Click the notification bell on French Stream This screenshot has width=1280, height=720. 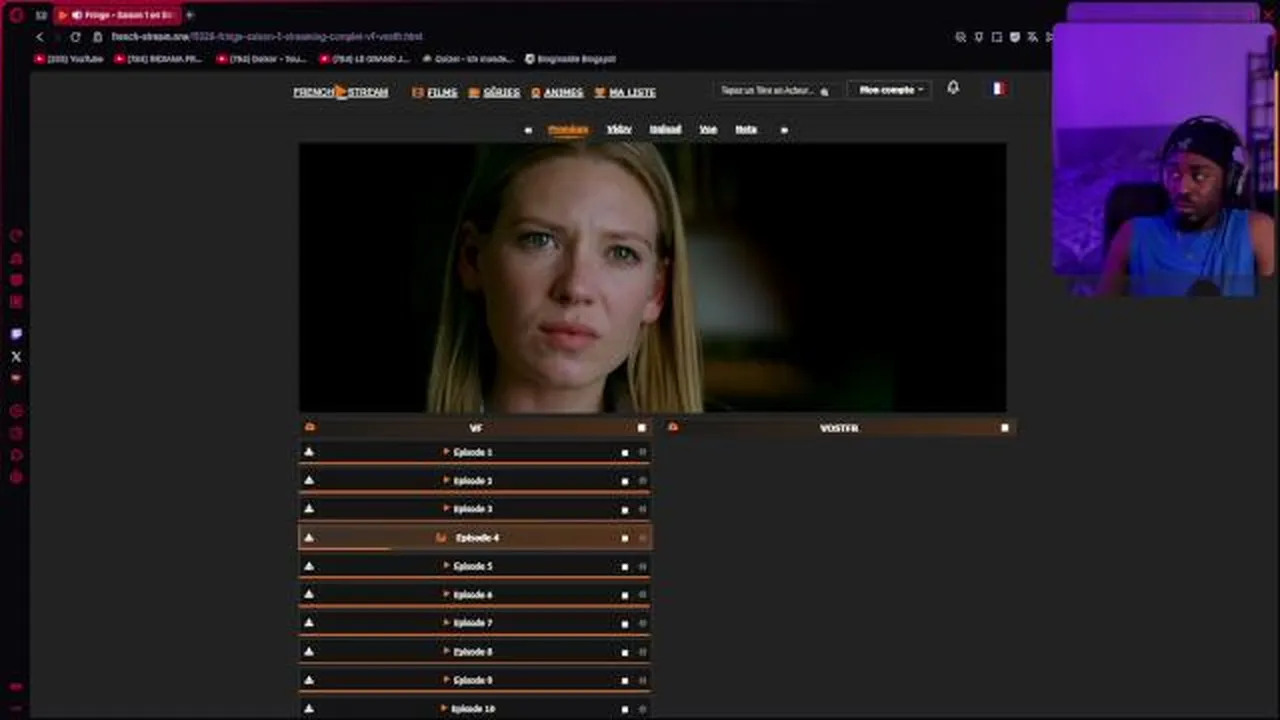[953, 88]
